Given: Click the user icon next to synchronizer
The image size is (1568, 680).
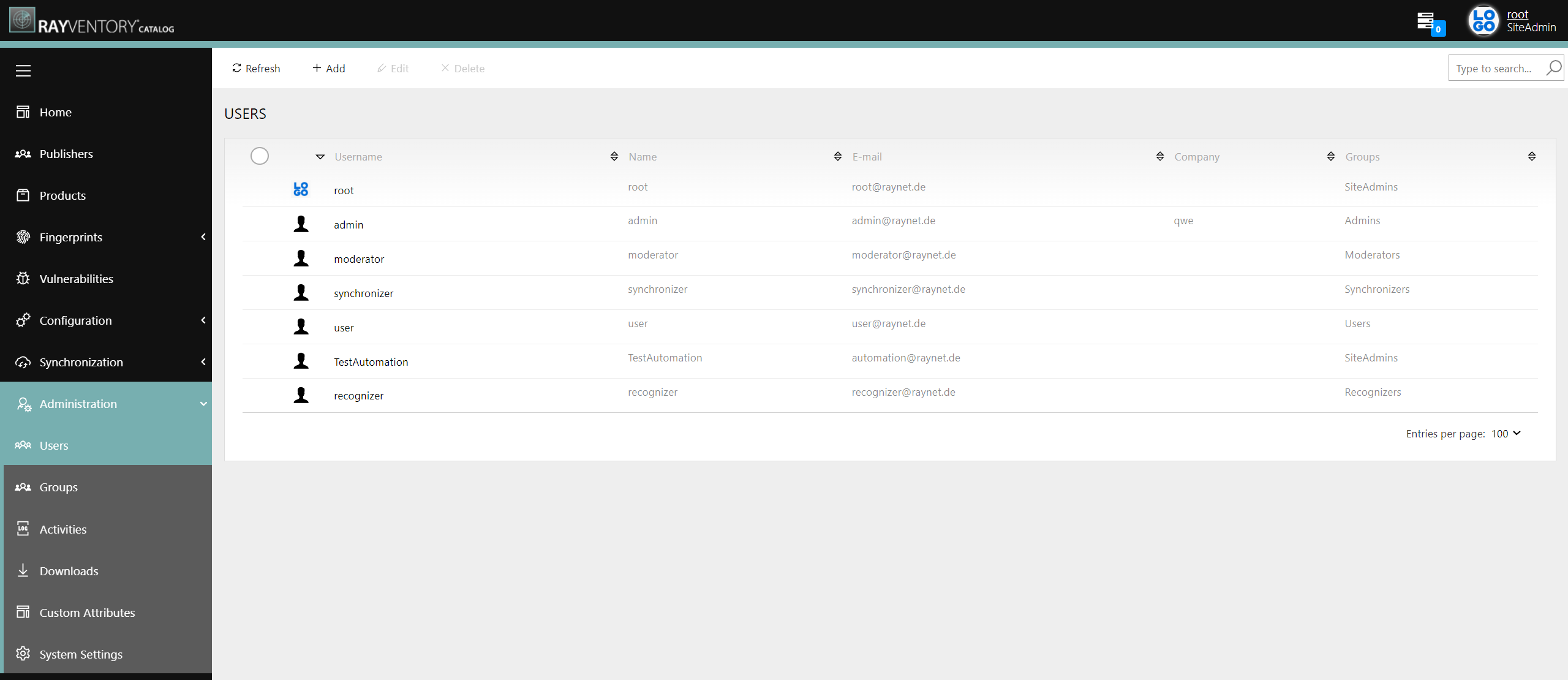Looking at the screenshot, I should tap(300, 292).
